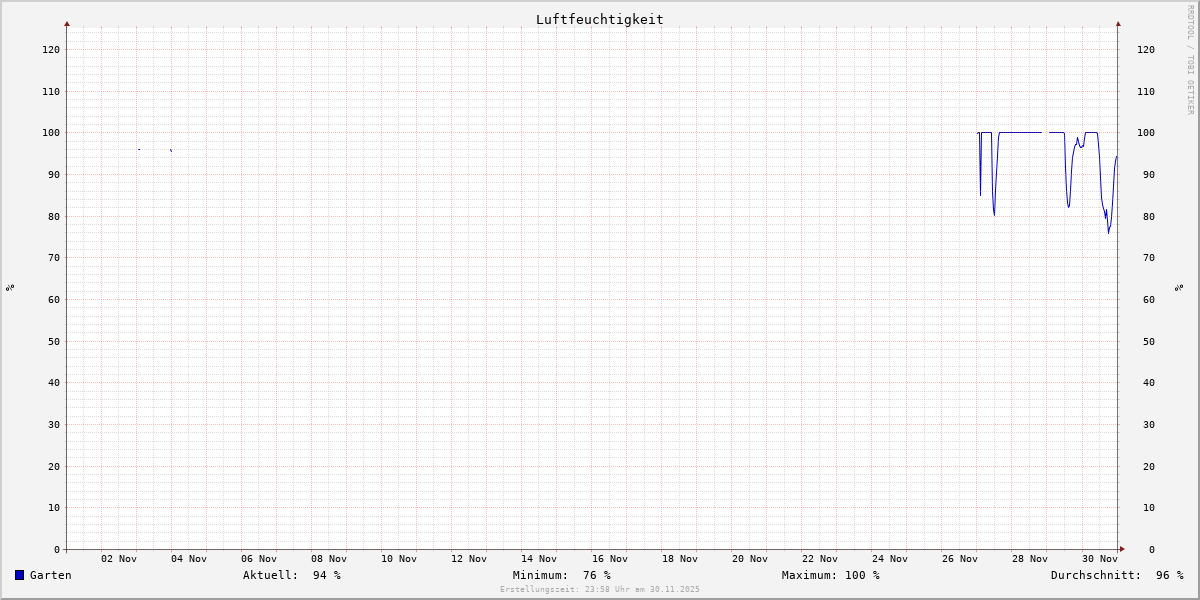Click the 06 Nov x-axis label
The width and height of the screenshot is (1200, 600).
click(259, 558)
